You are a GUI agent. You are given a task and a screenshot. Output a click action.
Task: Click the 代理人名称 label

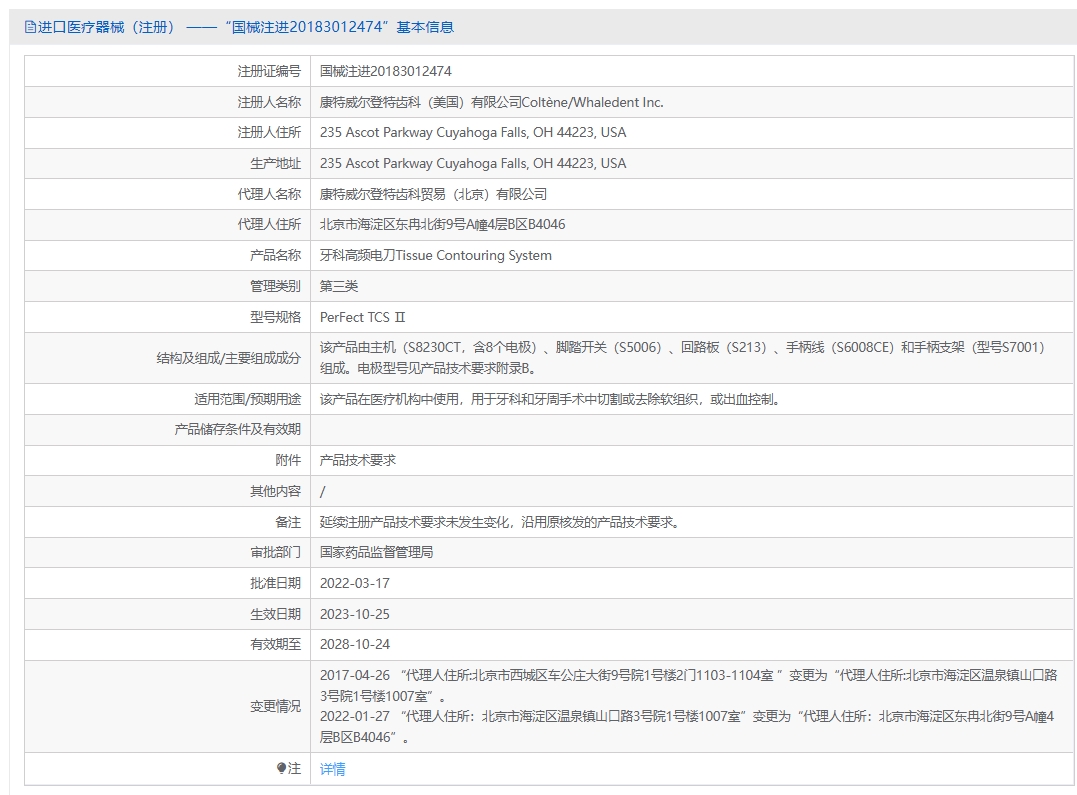click(x=269, y=194)
